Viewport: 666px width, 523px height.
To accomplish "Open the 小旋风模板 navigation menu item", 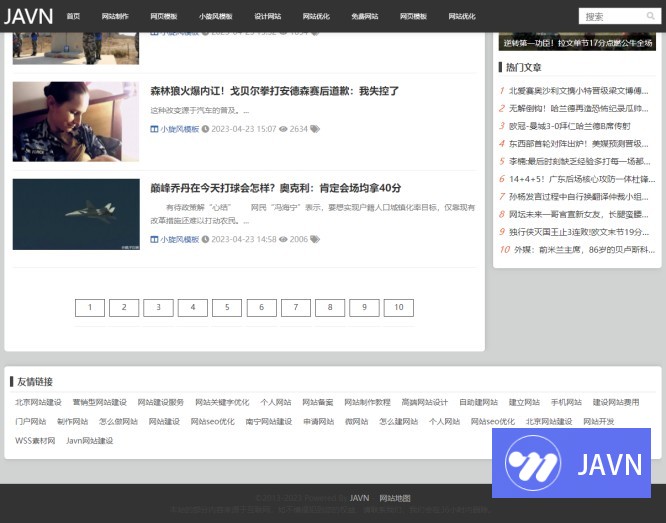I will tap(215, 16).
